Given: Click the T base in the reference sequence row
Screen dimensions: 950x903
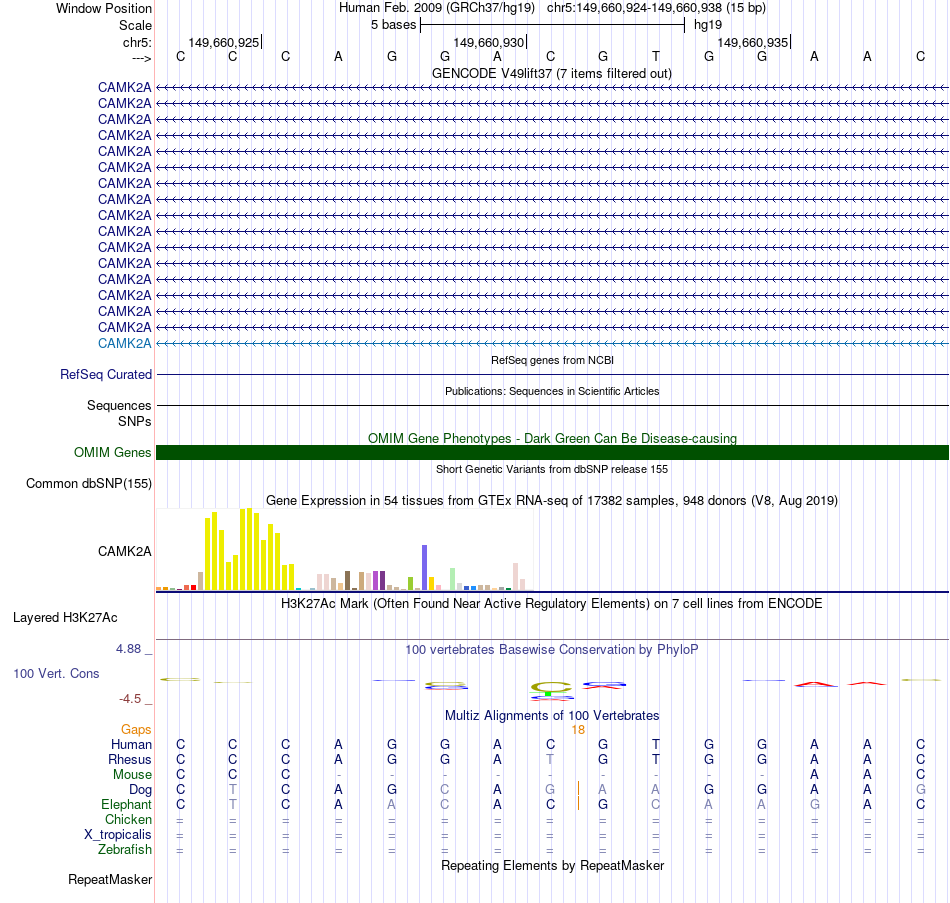Looking at the screenshot, I should coord(656,56).
